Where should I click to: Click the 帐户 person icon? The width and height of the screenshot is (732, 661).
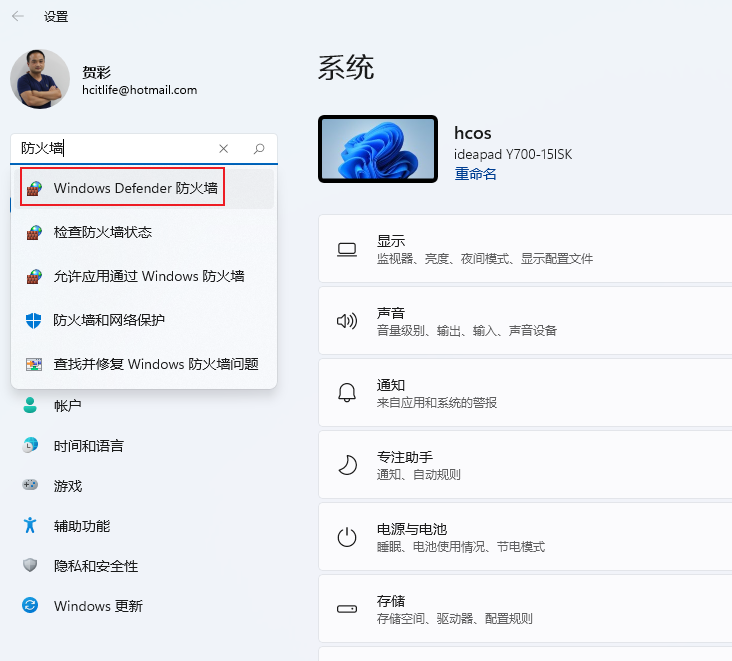point(30,405)
